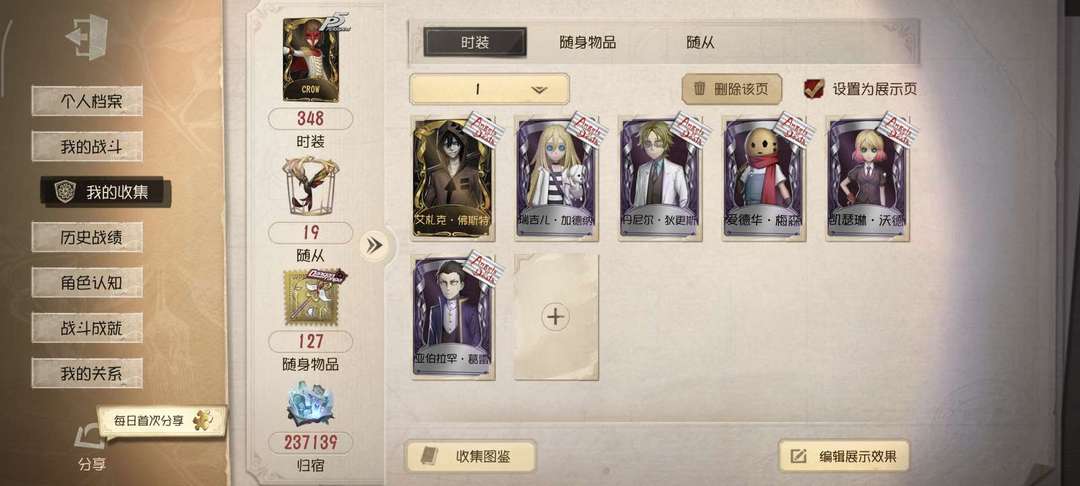Open 历史战绩 in the side menu
This screenshot has width=1080, height=486.
tap(87, 237)
